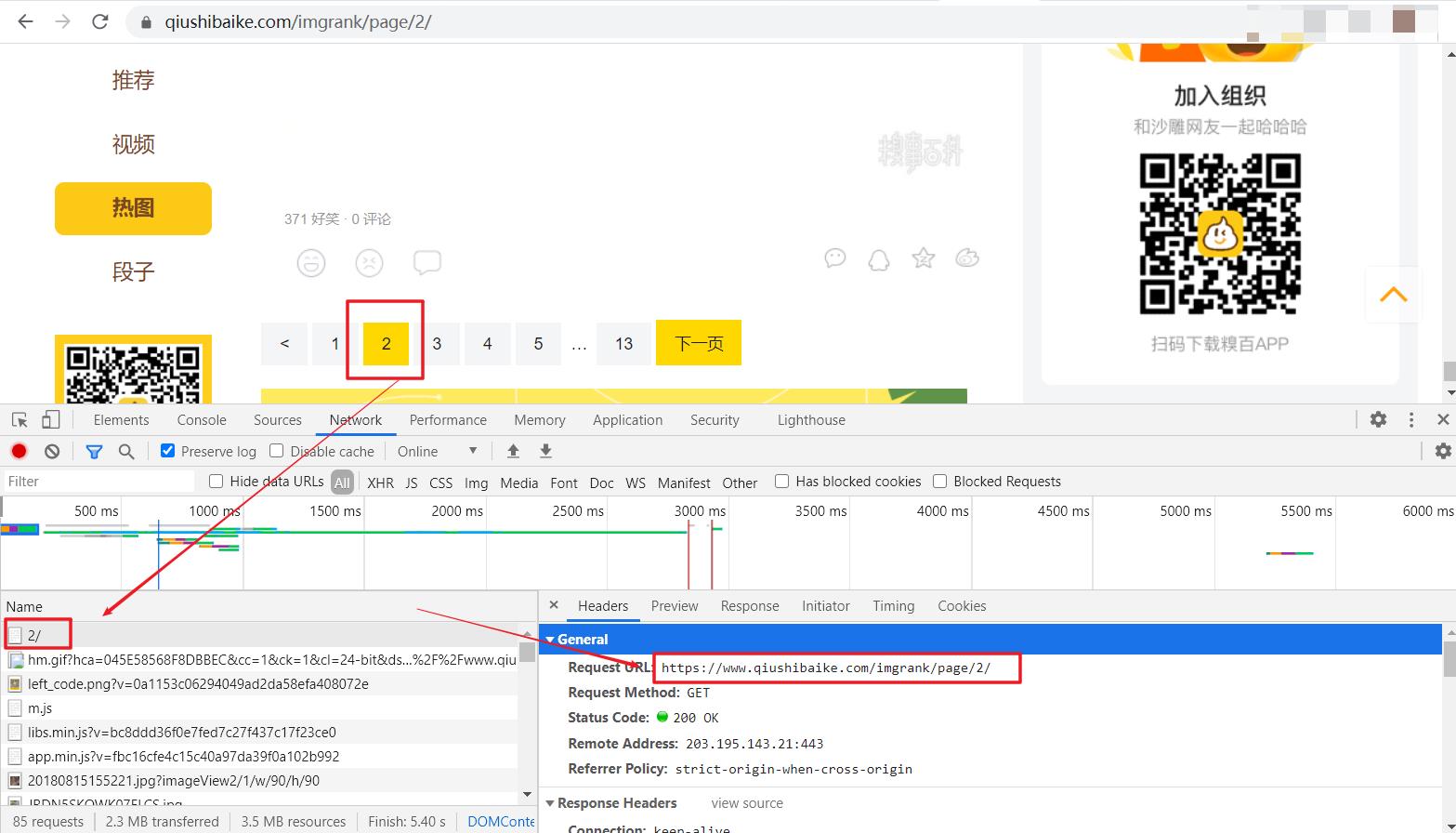
Task: Open the Timing tab of request
Action: [894, 606]
